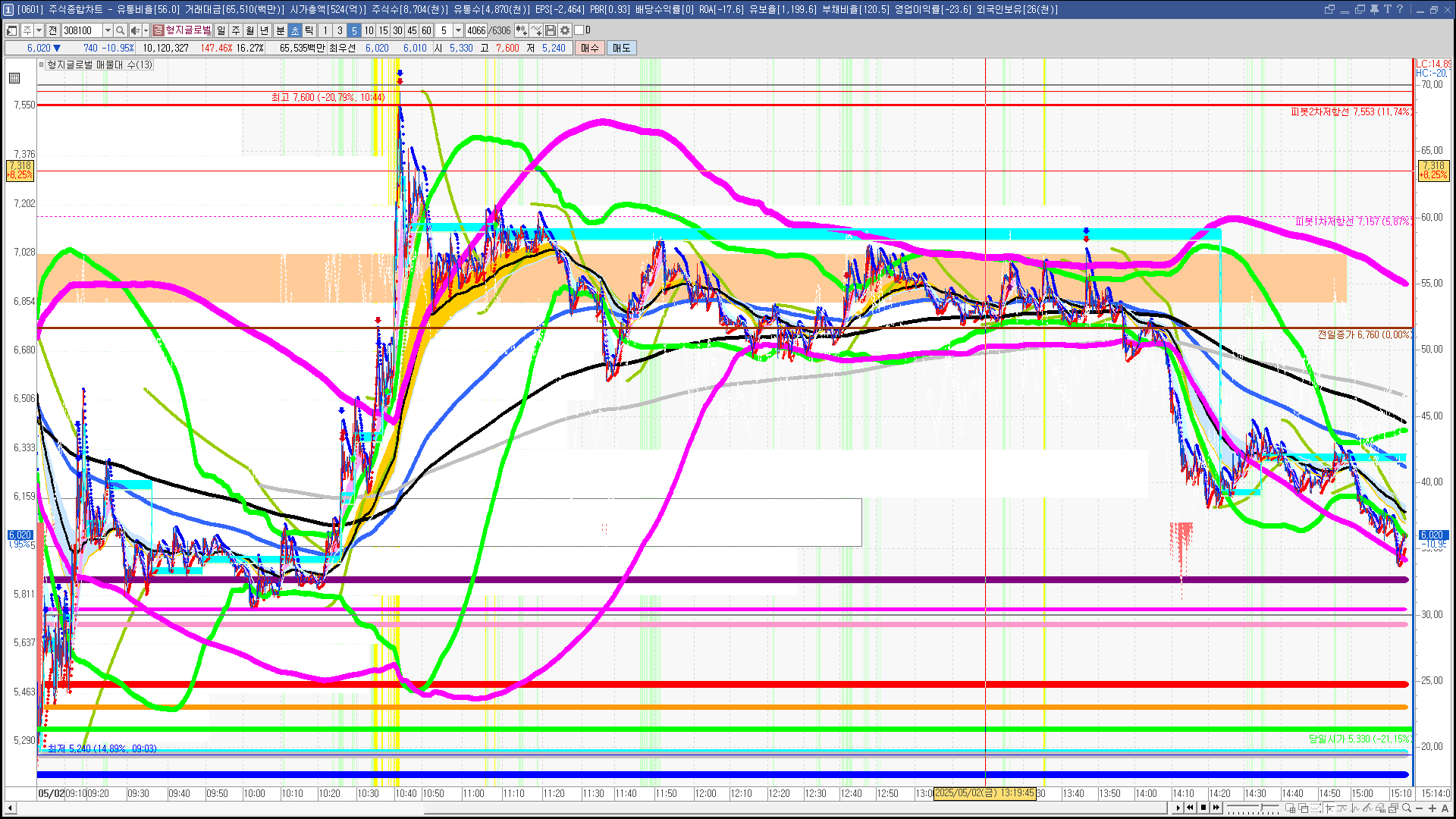Open the 주 market type dropdown arrow
The image size is (1456, 819).
(x=39, y=30)
